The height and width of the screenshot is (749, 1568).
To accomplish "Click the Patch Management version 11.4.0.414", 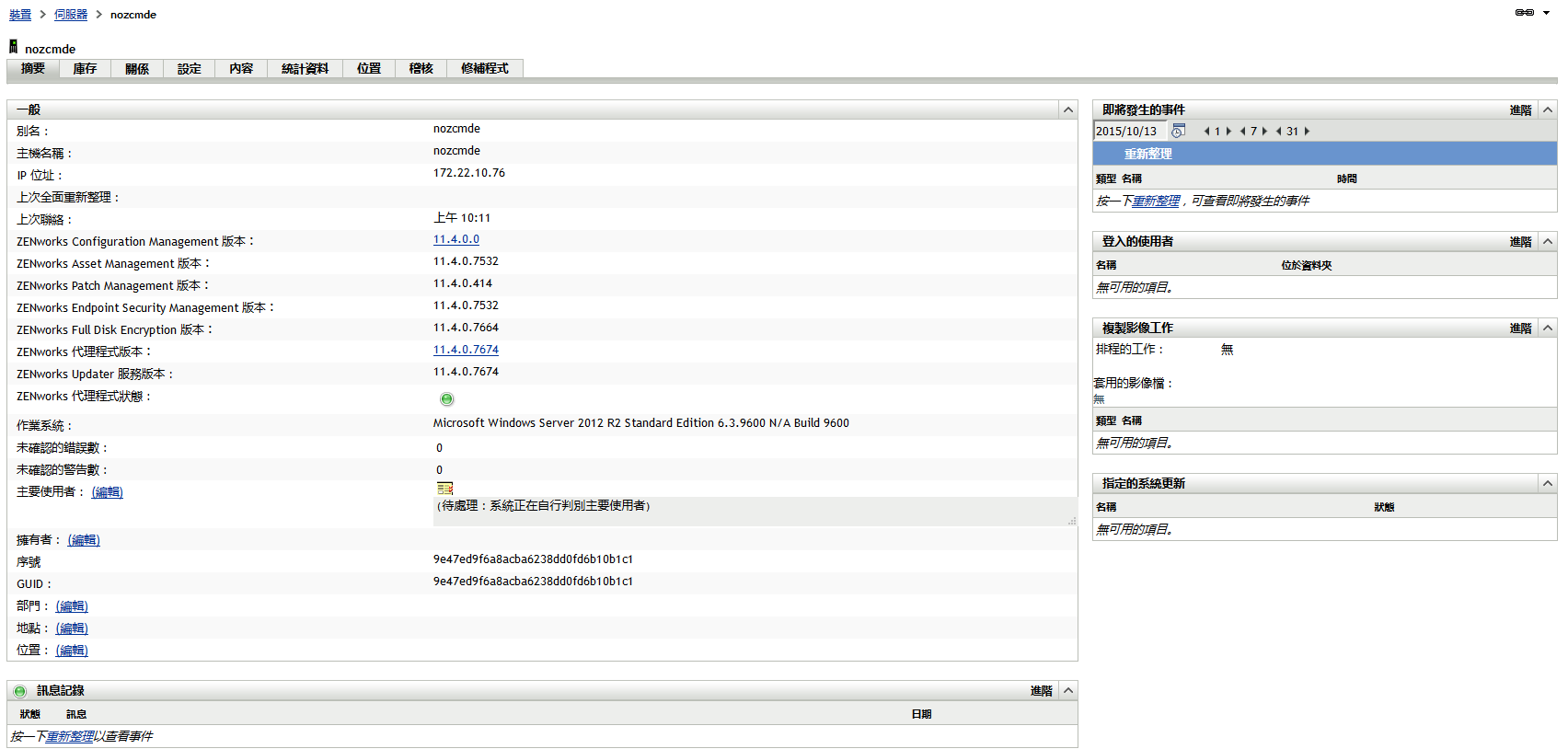I will 463,283.
